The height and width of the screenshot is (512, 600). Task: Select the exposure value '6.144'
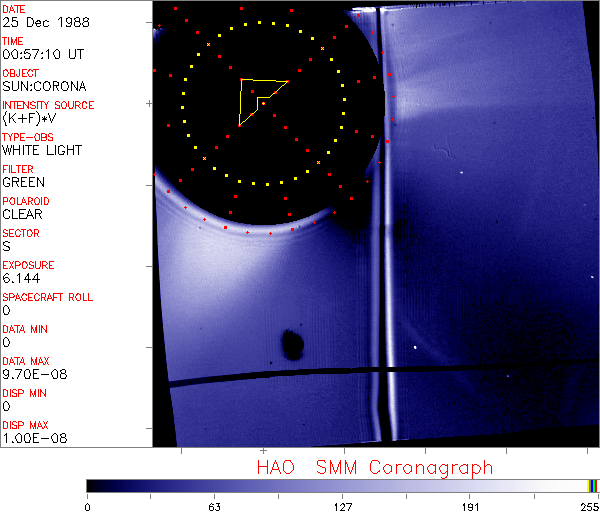coord(20,279)
